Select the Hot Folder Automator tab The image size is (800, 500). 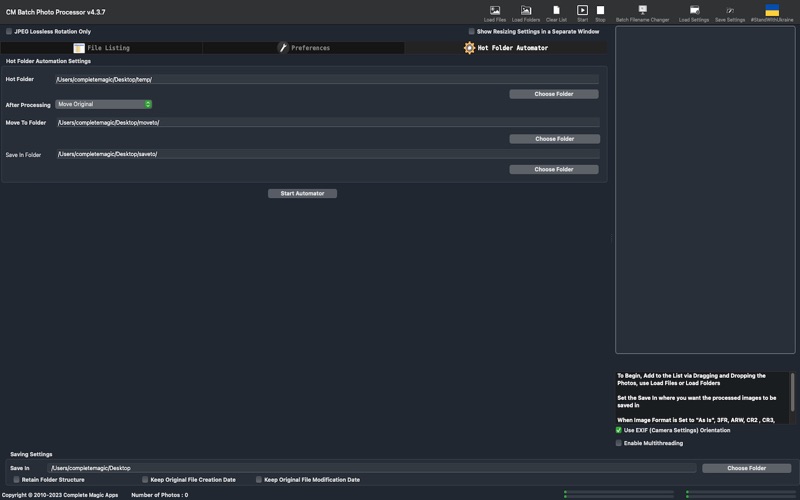pos(506,48)
